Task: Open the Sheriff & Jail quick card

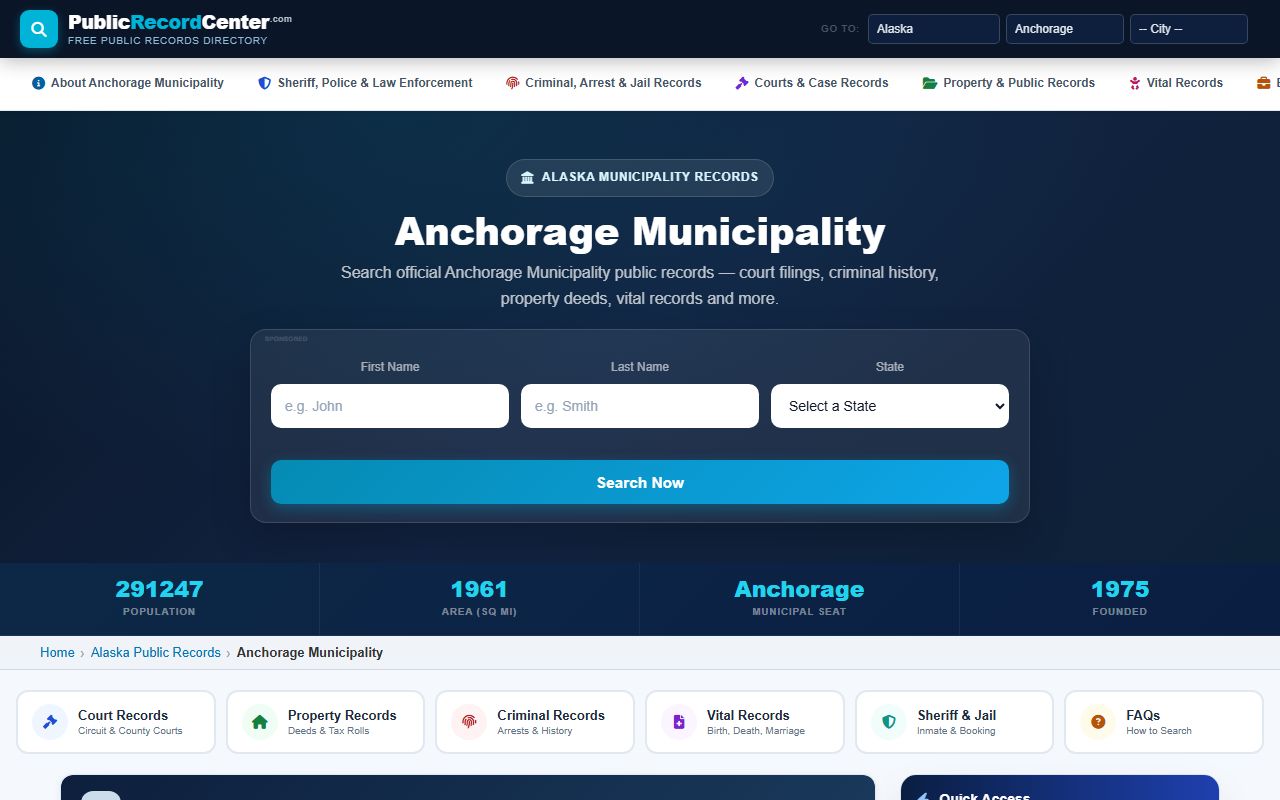Action: [x=954, y=722]
